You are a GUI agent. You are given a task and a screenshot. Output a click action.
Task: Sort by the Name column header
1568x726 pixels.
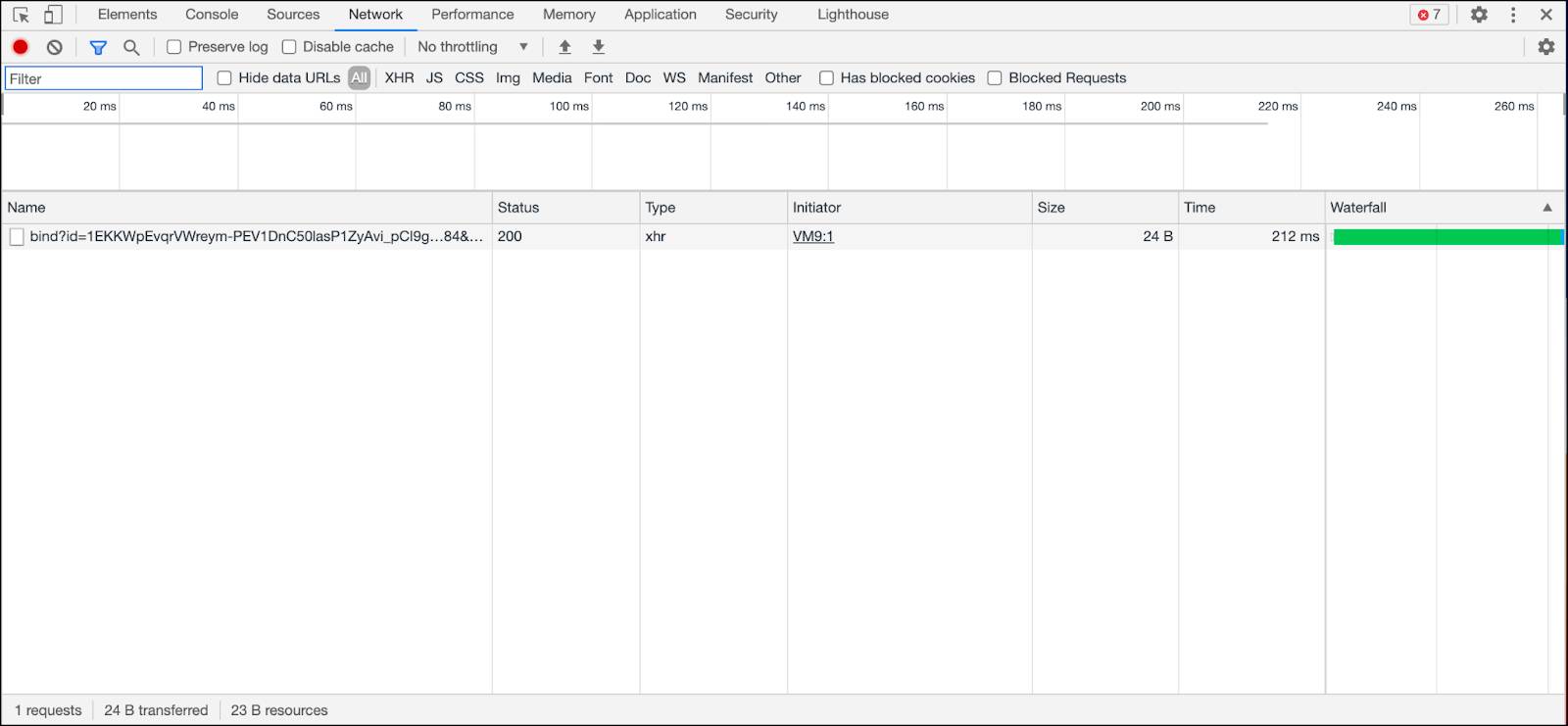(247, 208)
